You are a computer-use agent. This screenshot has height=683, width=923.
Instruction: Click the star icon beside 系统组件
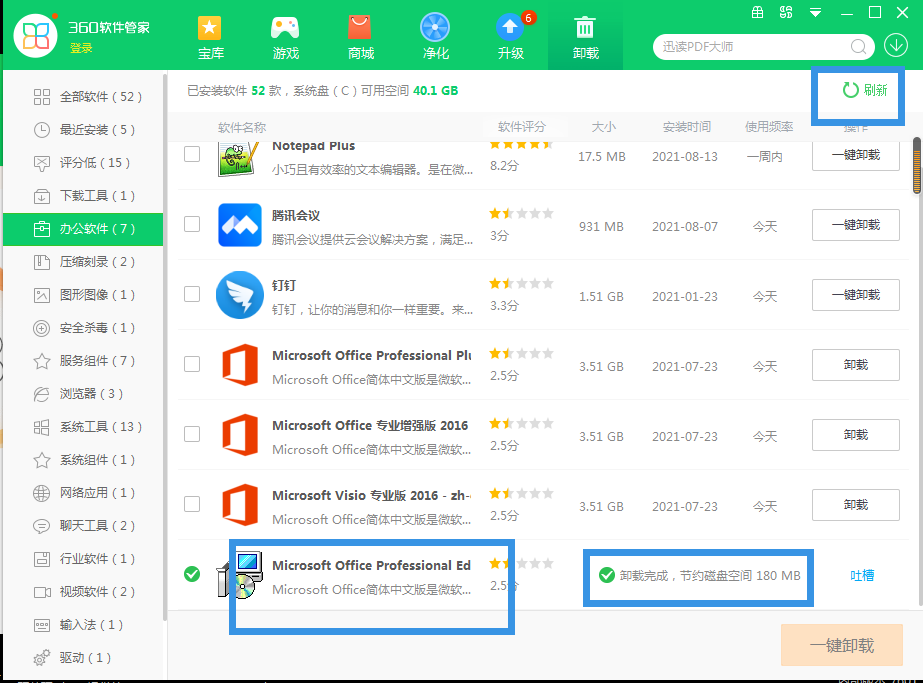(x=42, y=460)
